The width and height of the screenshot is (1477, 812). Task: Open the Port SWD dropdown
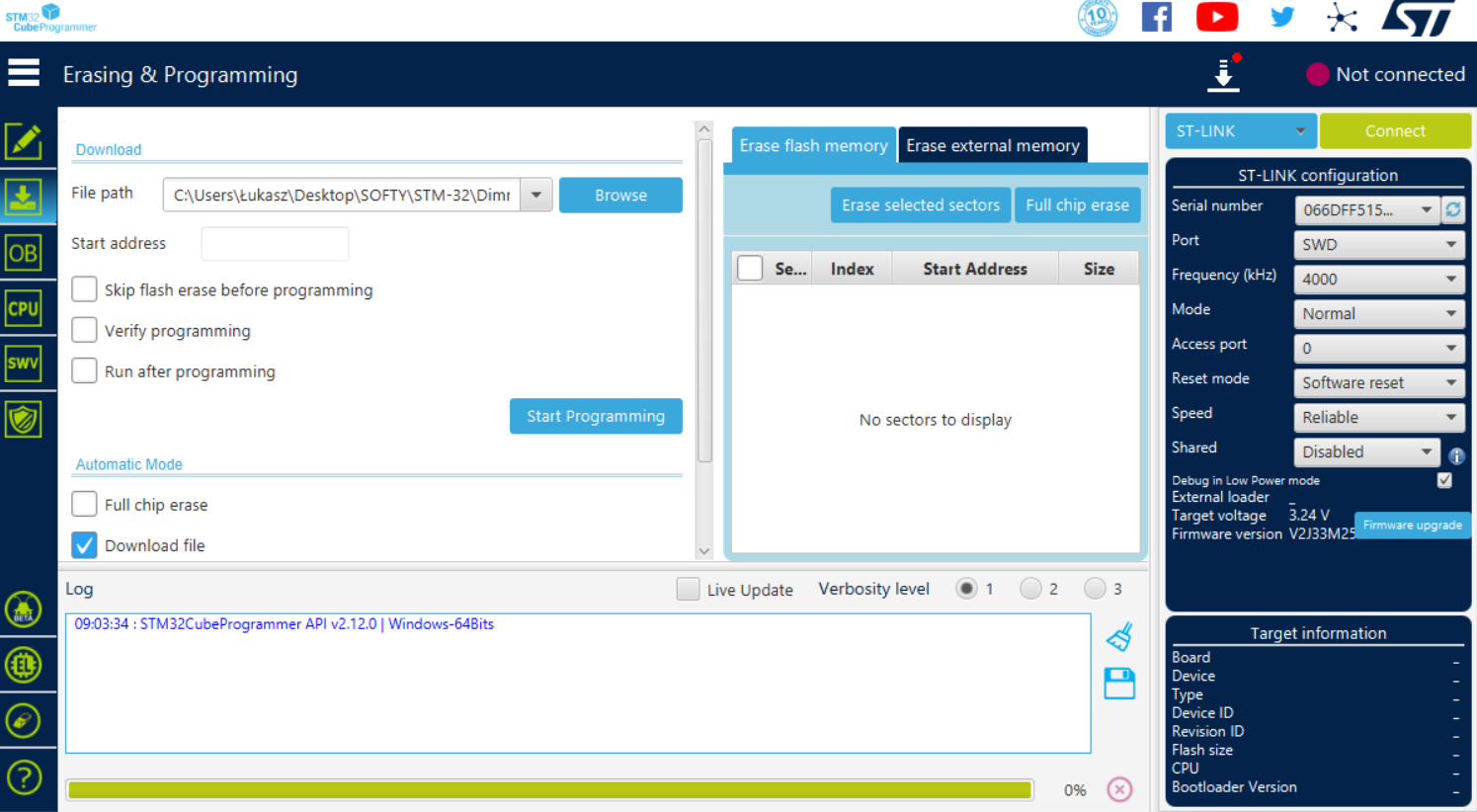click(x=1378, y=244)
